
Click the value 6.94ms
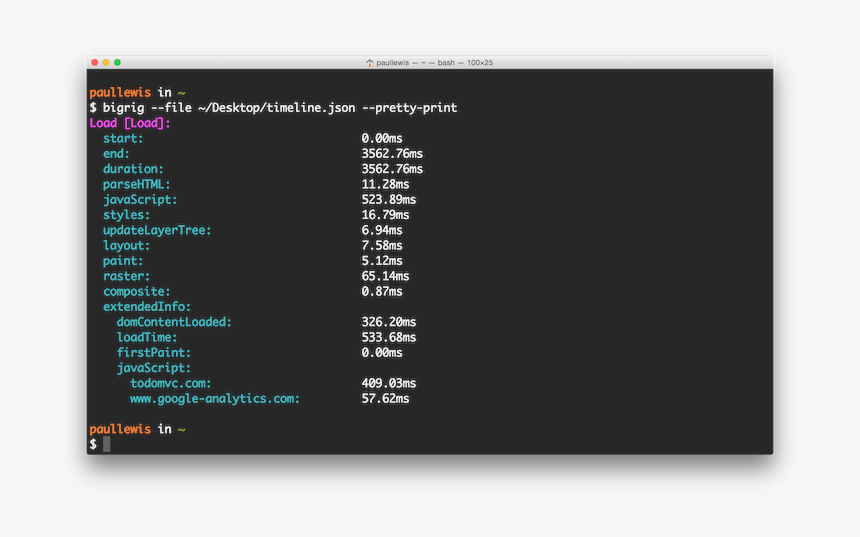(x=382, y=230)
